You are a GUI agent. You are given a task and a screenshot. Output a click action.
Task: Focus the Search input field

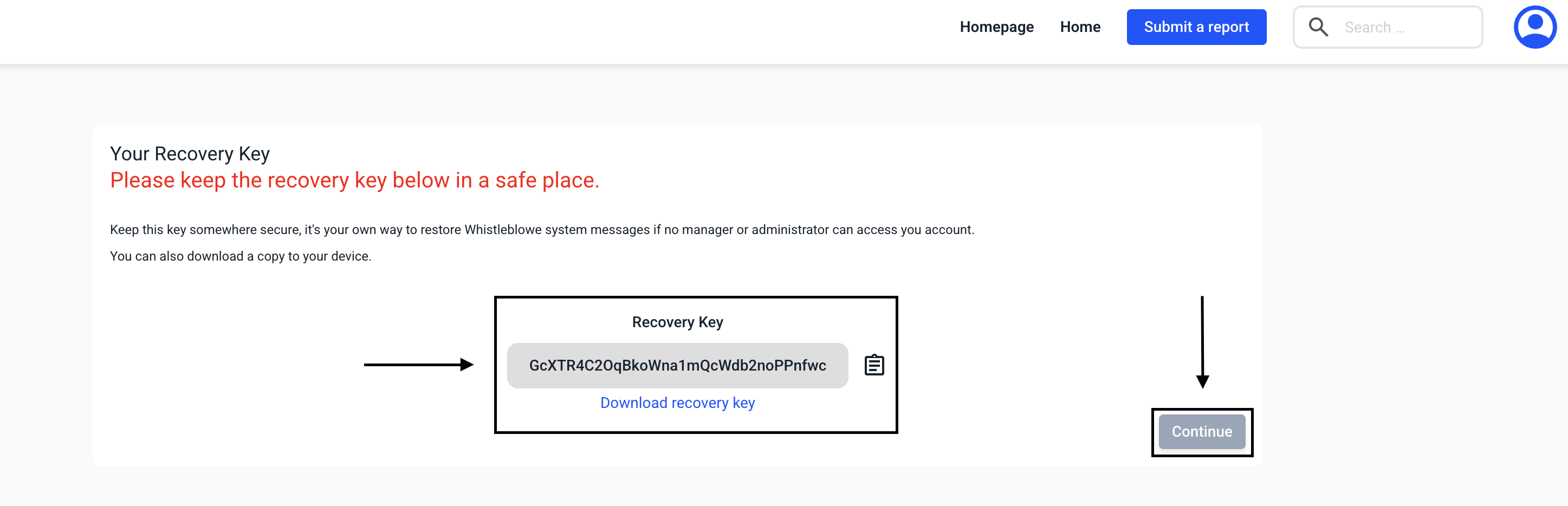(1406, 28)
